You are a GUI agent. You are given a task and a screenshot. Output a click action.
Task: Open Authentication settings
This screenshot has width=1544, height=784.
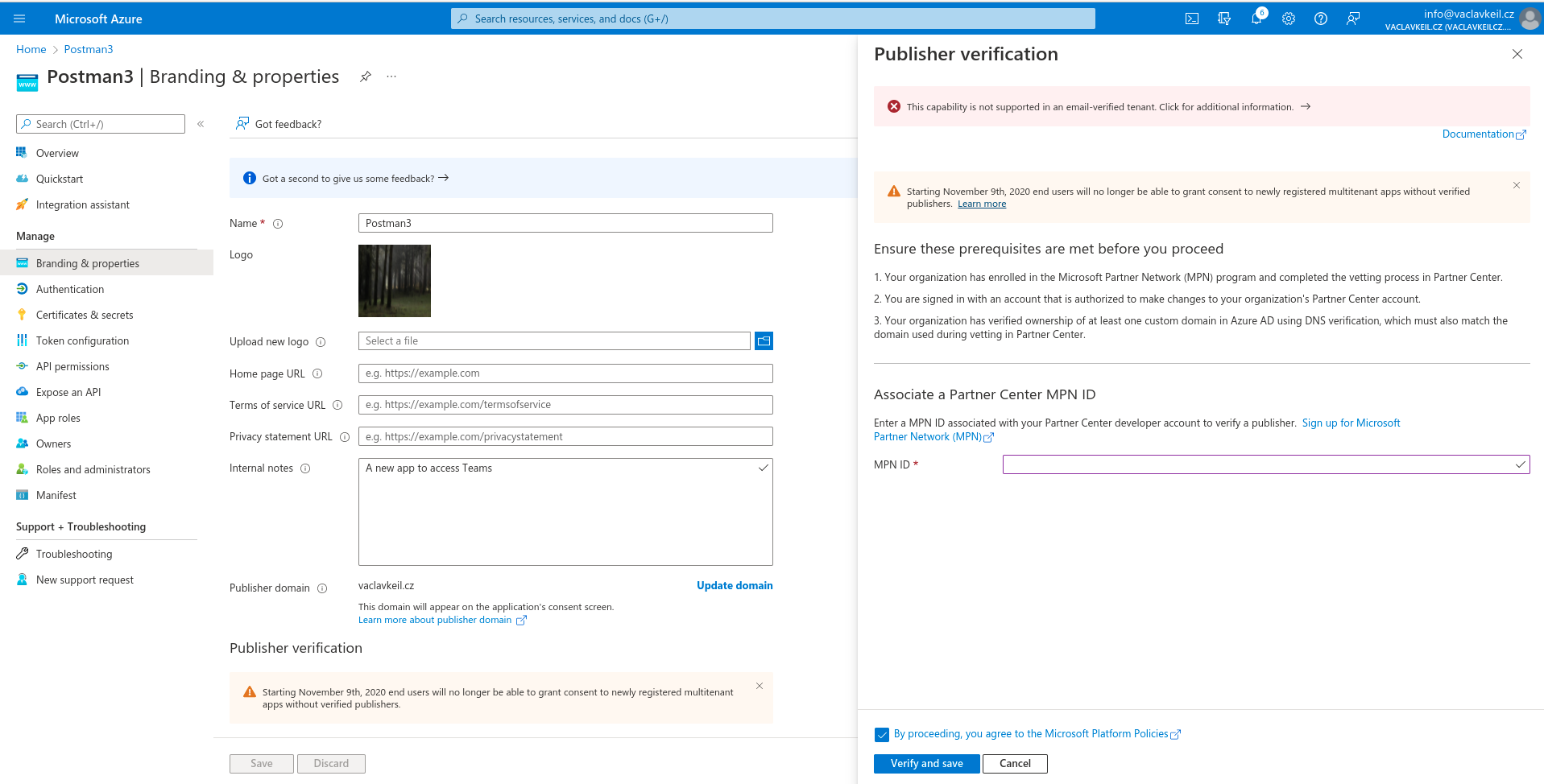click(x=70, y=289)
